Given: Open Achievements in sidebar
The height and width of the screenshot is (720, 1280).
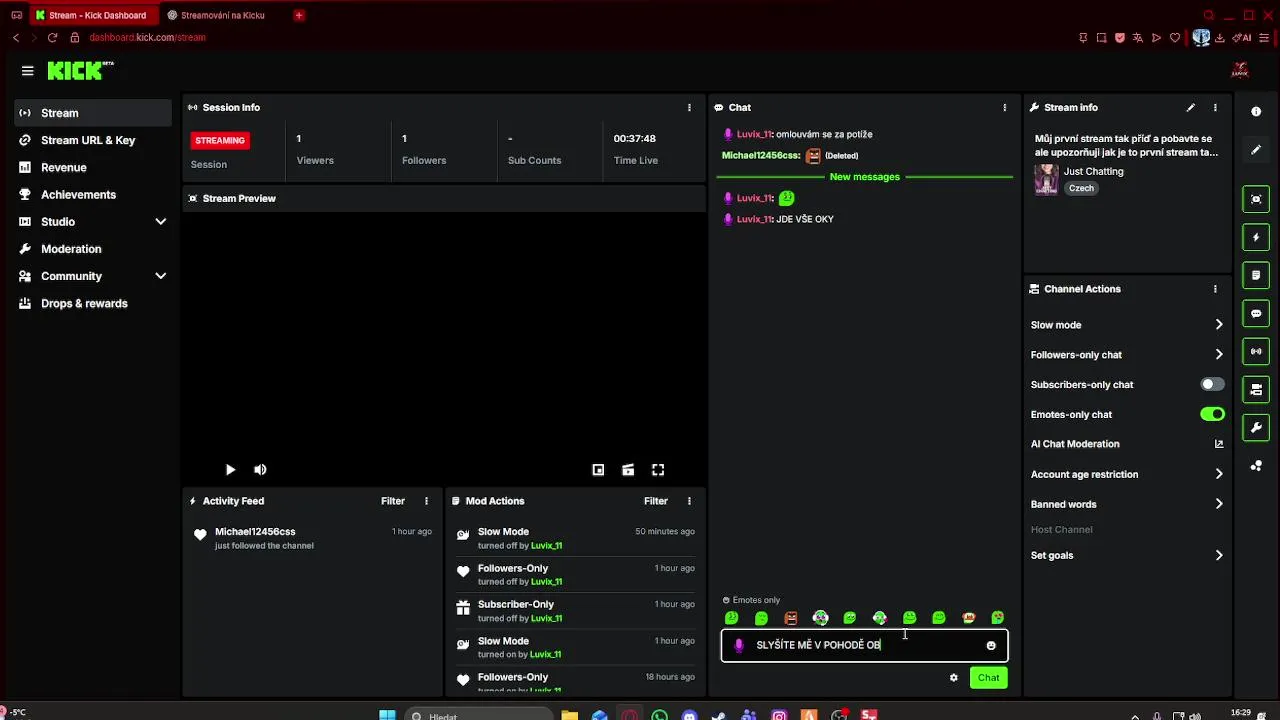Looking at the screenshot, I should (93, 195).
